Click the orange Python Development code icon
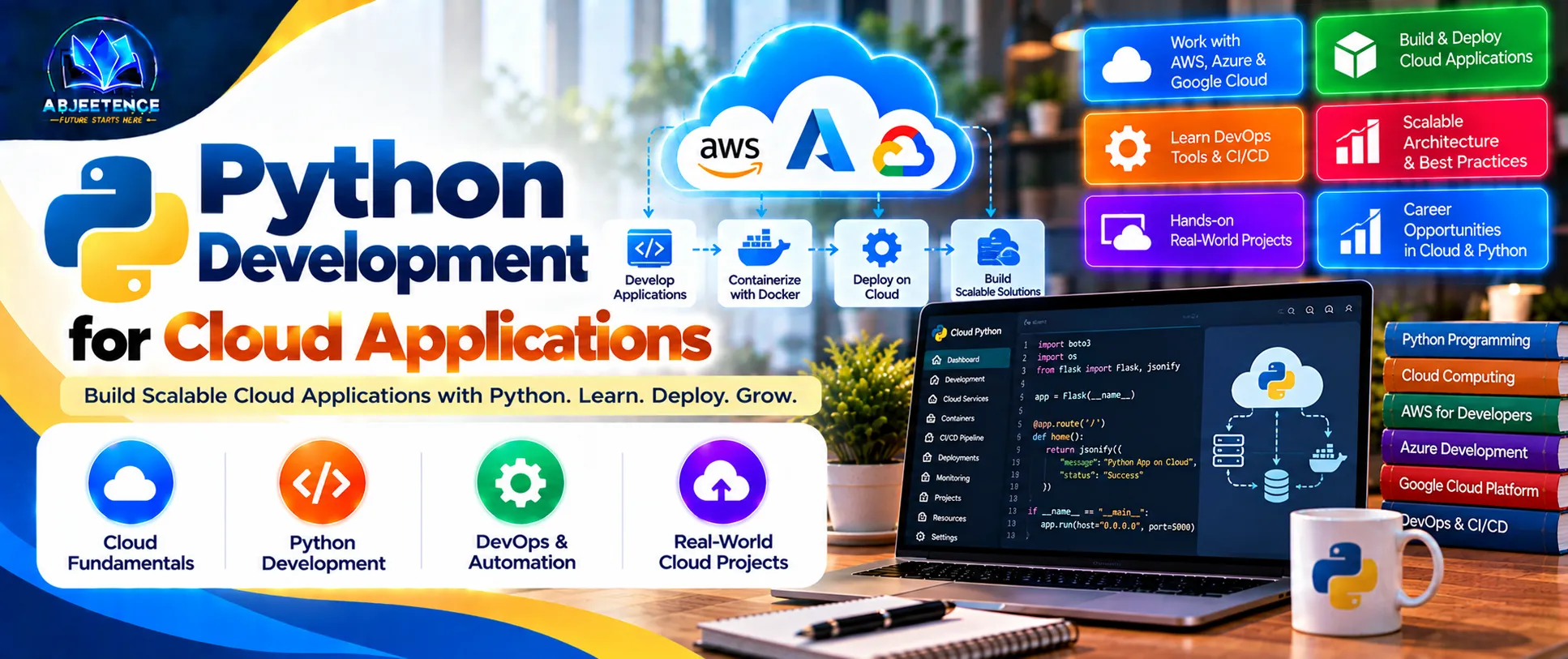 (322, 482)
